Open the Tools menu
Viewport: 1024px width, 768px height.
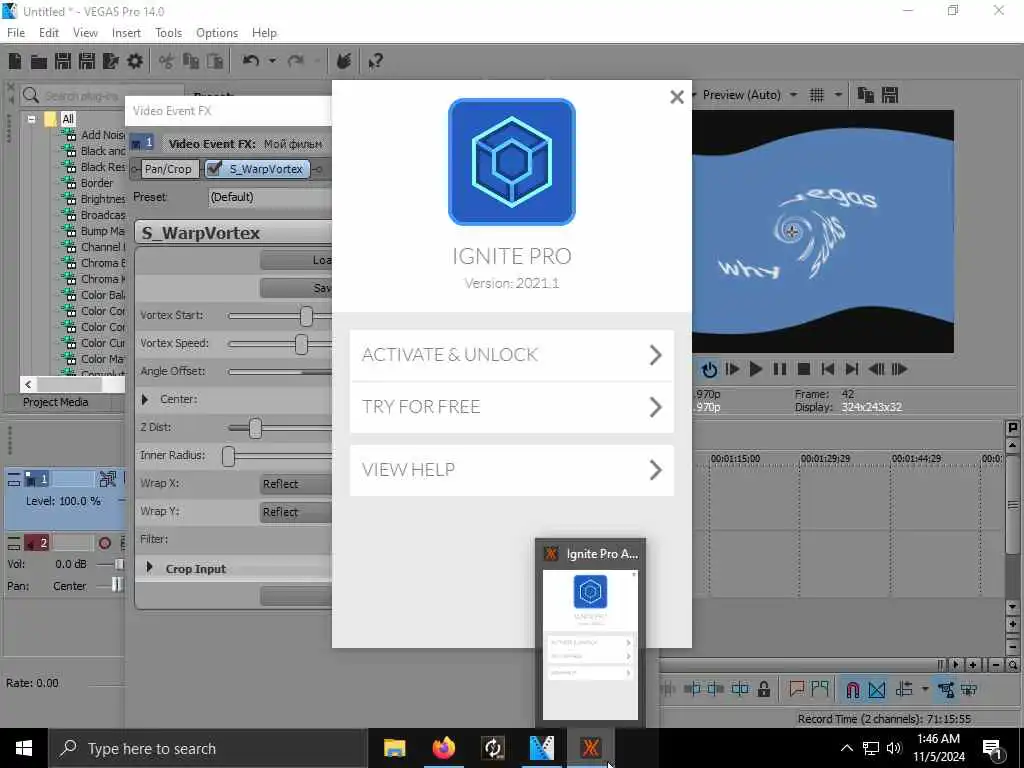[x=168, y=33]
